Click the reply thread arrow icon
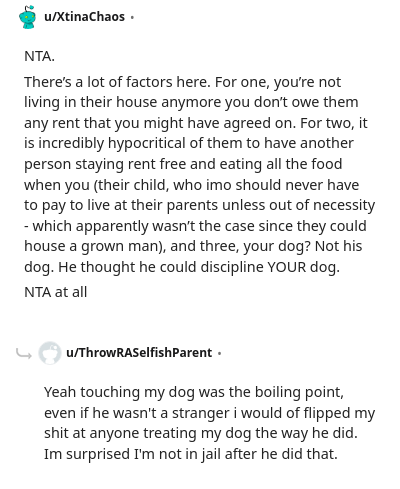 tap(24, 353)
